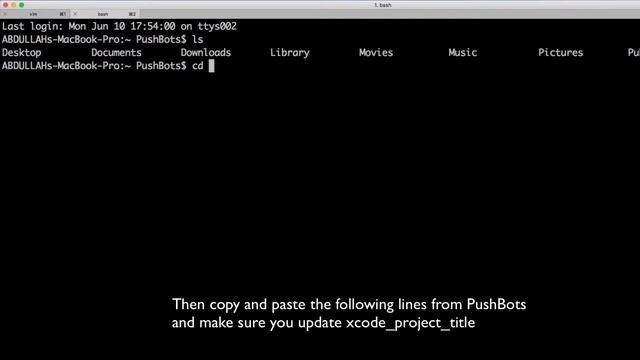Click the Downloads folder name in ls output
This screenshot has width=640, height=360.
pos(206,53)
